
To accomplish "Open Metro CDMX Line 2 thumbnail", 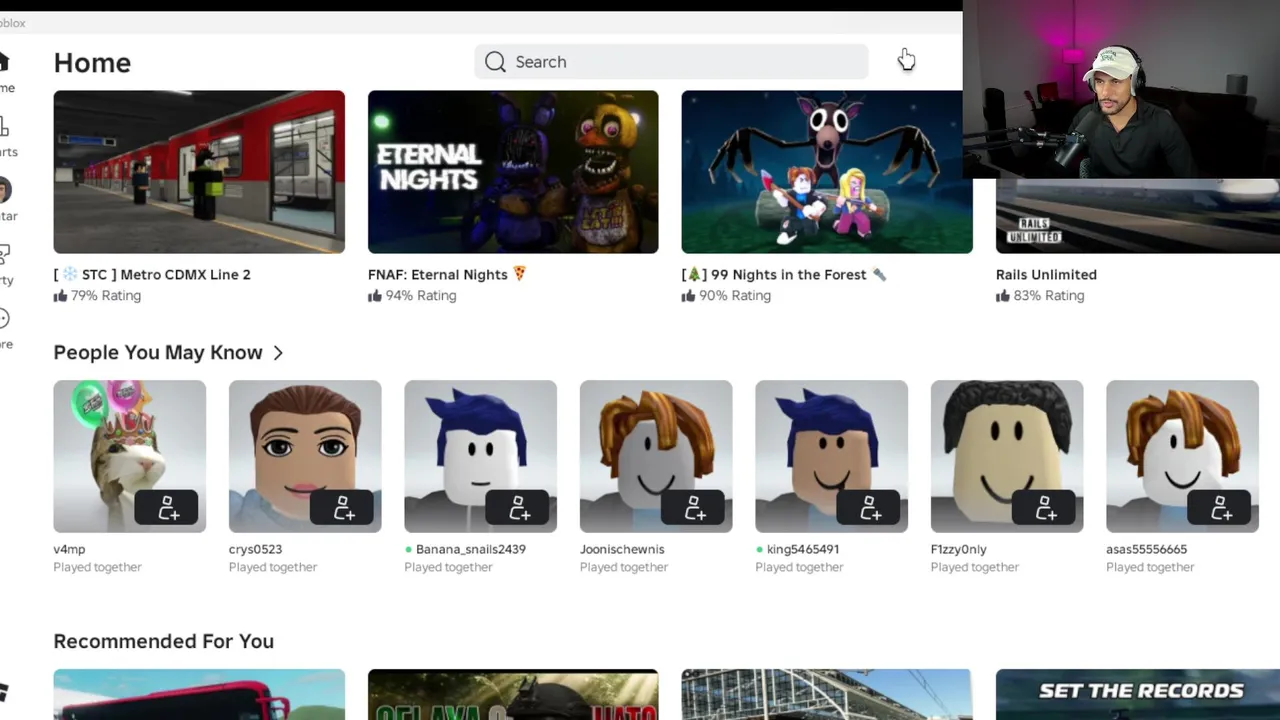I will pyautogui.click(x=199, y=172).
